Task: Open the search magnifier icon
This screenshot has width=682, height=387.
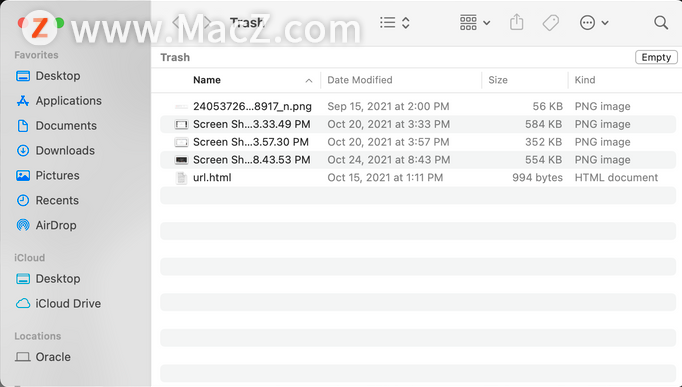Action: click(661, 23)
